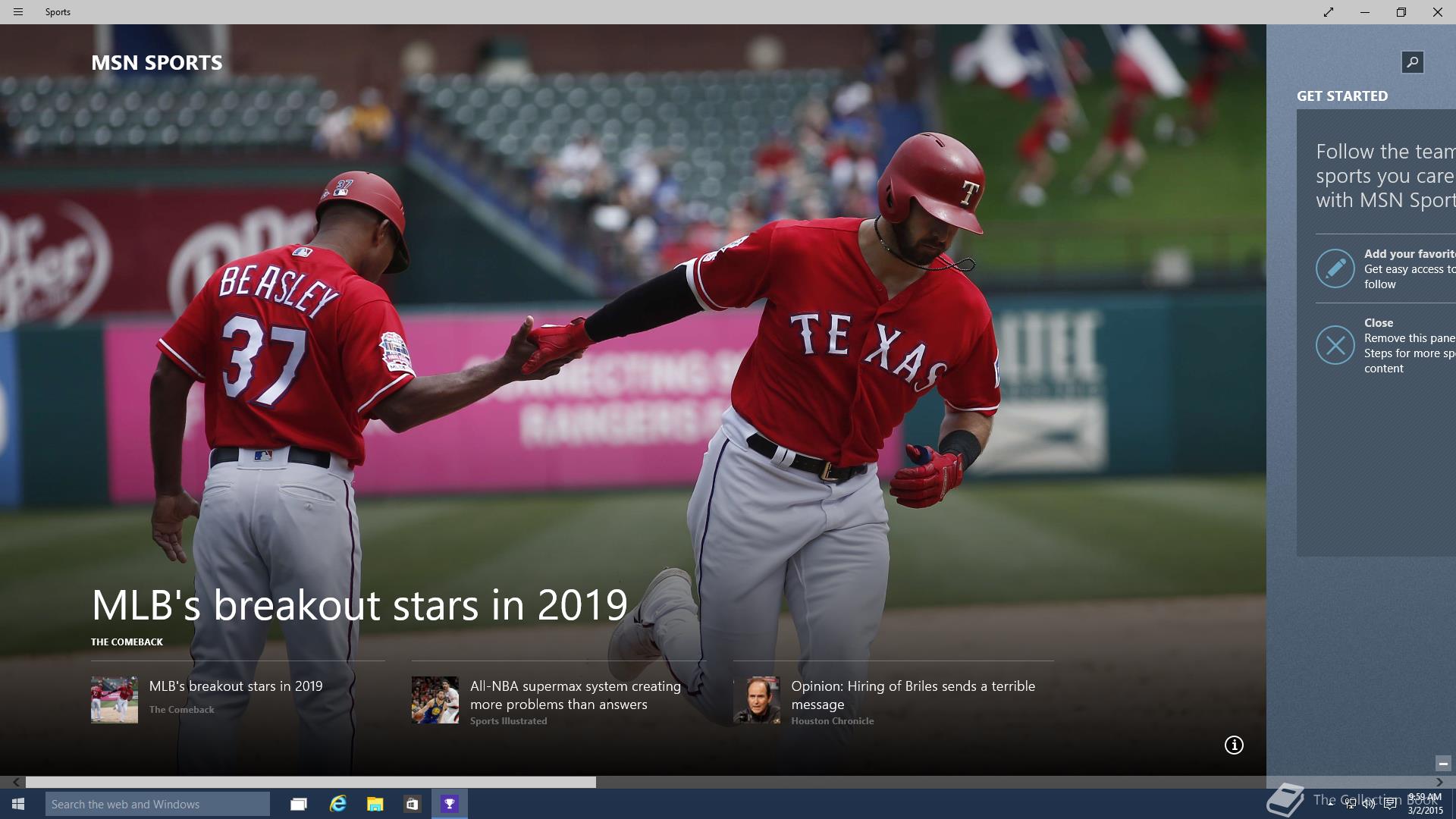
Task: Open the search magnifier in MSN Sports
Action: pos(1412,62)
